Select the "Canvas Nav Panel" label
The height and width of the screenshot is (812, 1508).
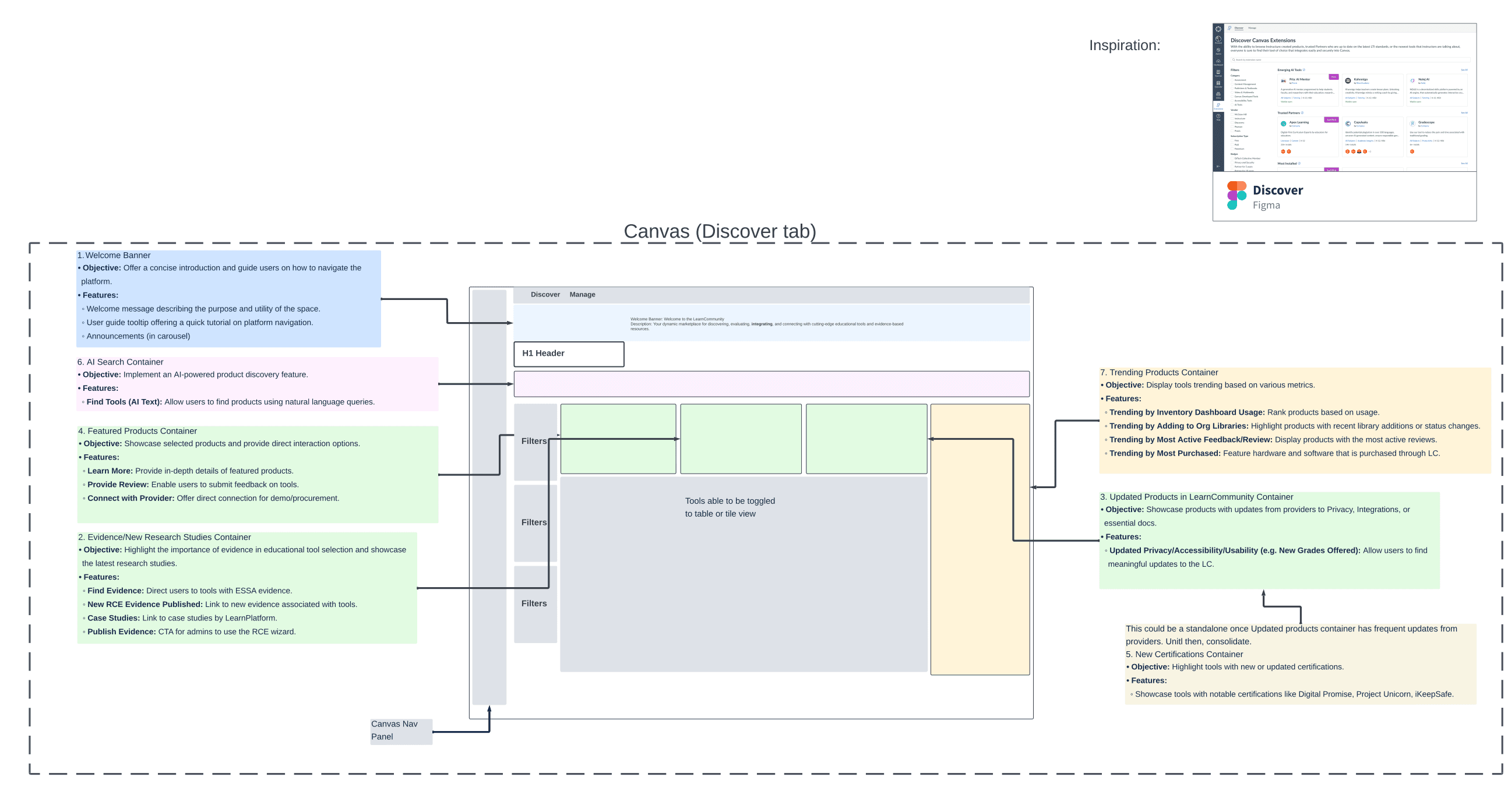[x=401, y=730]
